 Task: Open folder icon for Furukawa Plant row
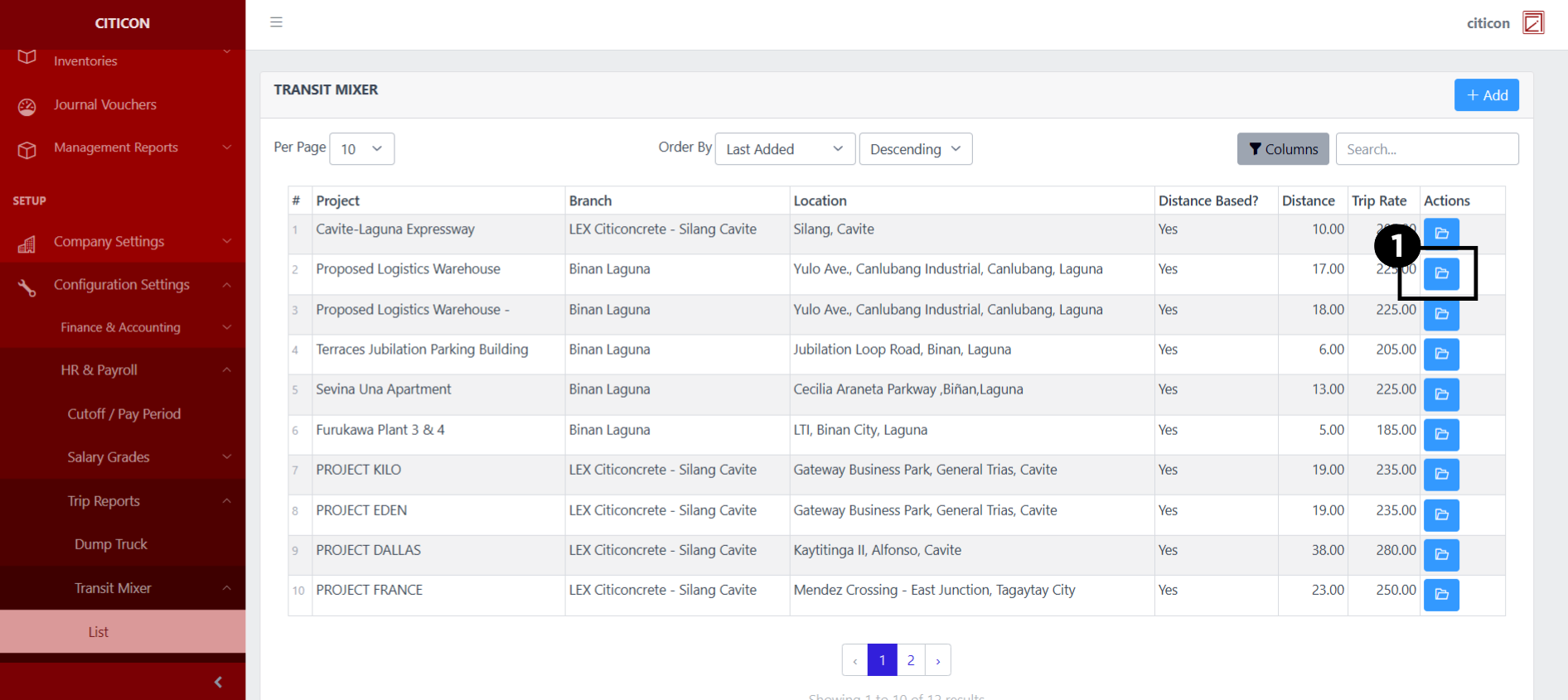(1441, 434)
